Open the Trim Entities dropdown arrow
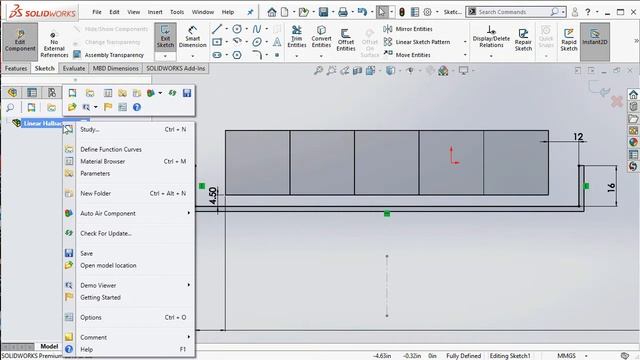640x360 pixels. [x=297, y=56]
